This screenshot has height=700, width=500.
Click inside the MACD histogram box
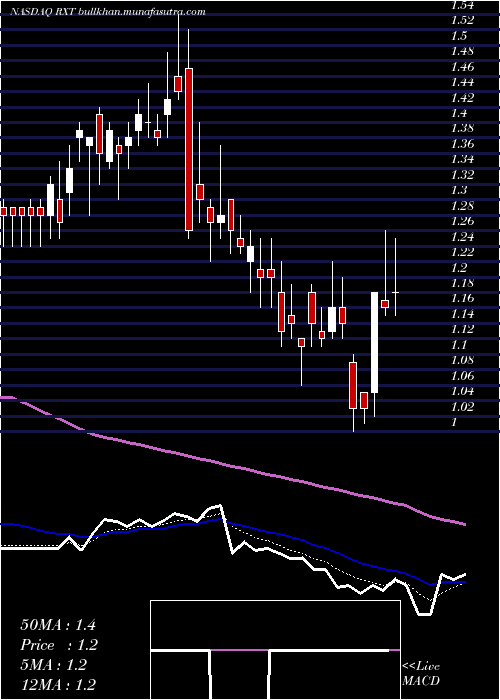point(275,650)
